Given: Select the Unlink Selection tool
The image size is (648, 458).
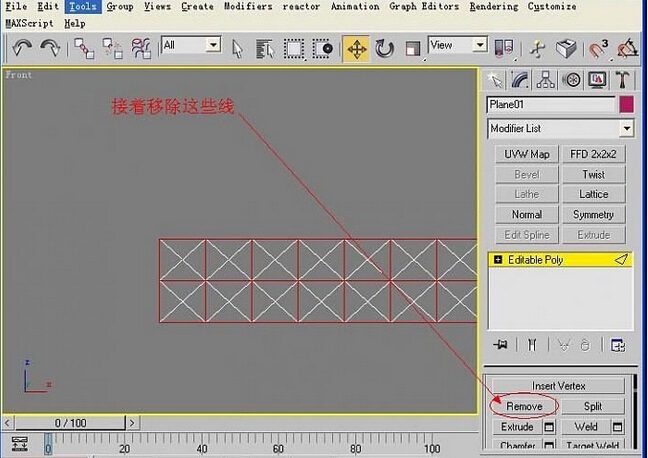Looking at the screenshot, I should pyautogui.click(x=112, y=49).
